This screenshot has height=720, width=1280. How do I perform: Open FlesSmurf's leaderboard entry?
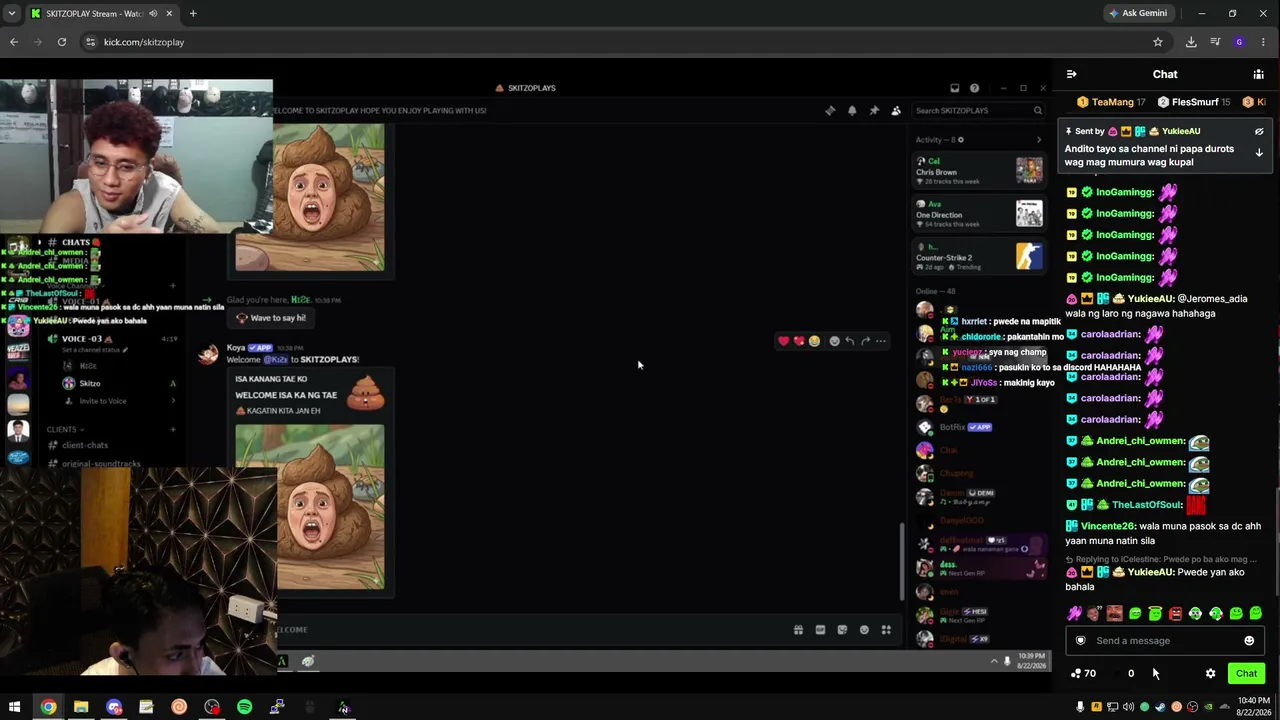point(1193,102)
